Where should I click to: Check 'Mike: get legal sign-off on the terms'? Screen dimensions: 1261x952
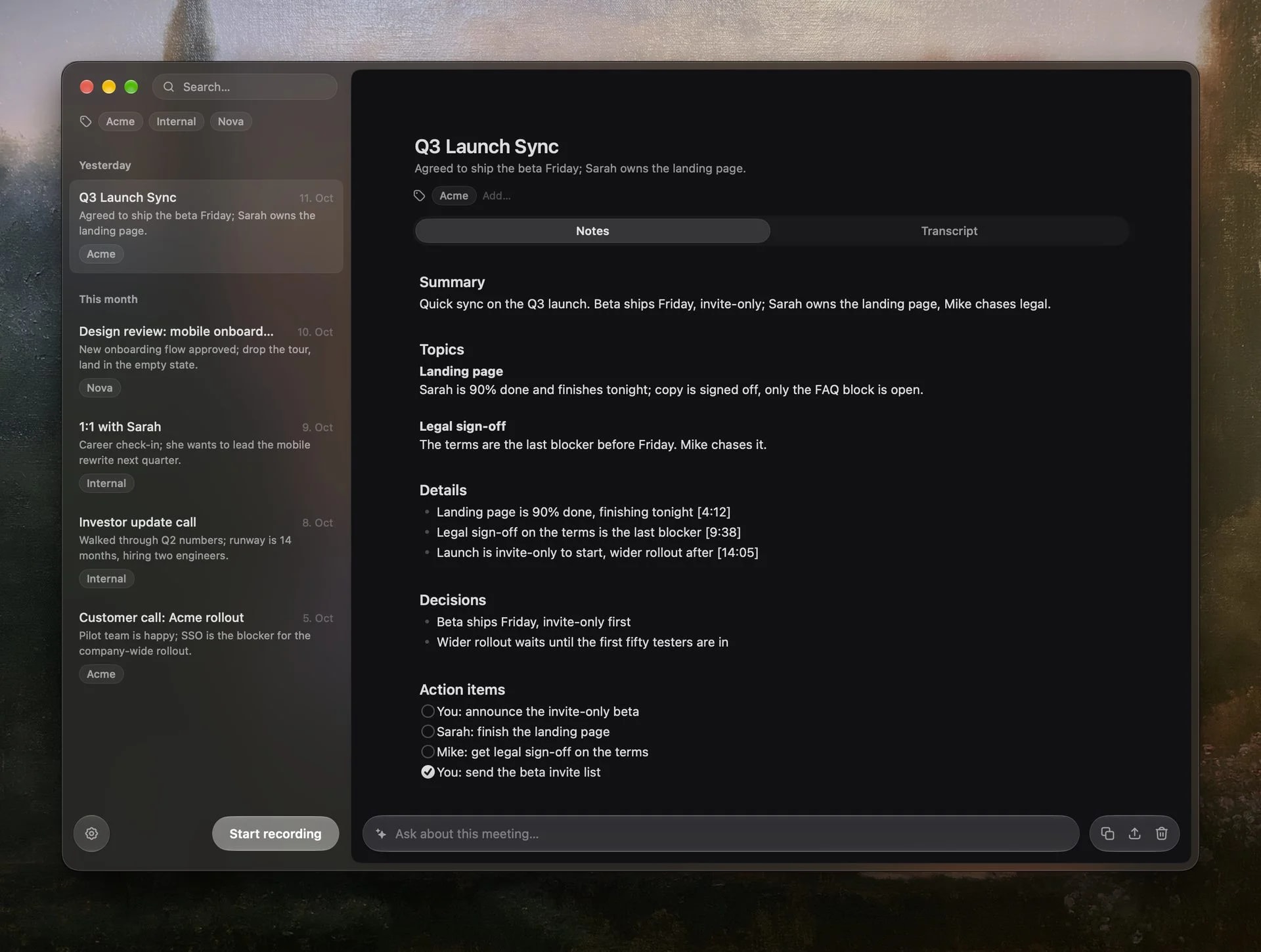(x=428, y=752)
